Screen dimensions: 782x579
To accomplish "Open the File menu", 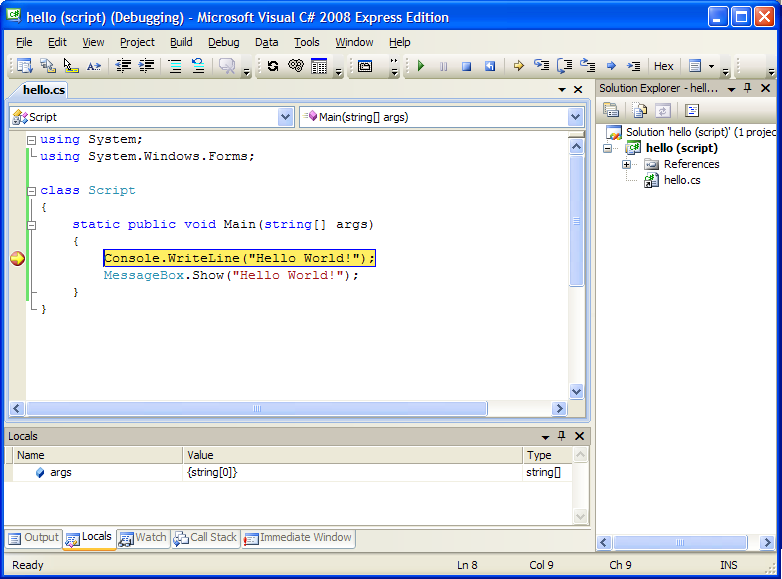I will click(24, 42).
